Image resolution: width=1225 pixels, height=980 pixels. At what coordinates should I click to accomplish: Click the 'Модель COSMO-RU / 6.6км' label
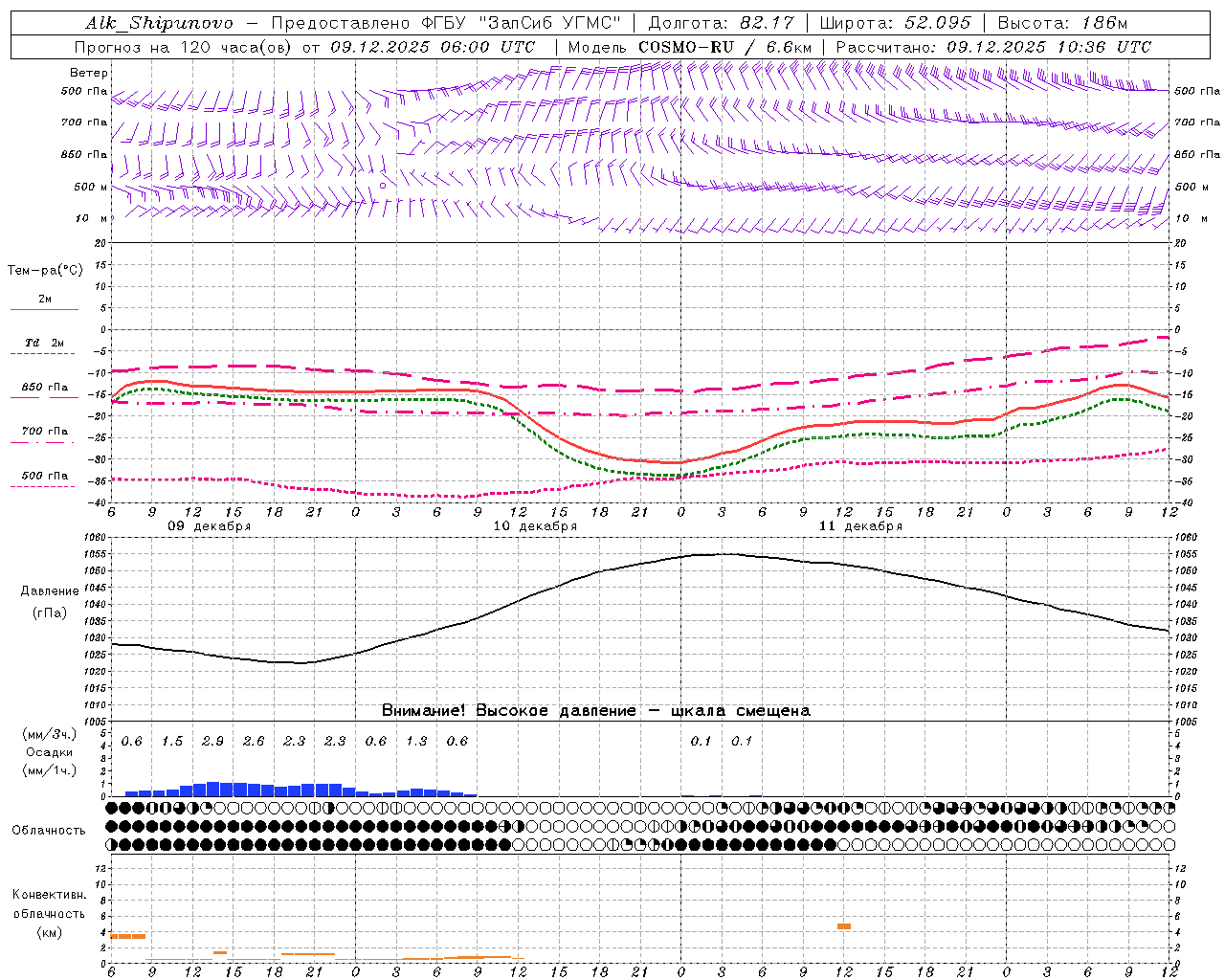click(x=690, y=47)
